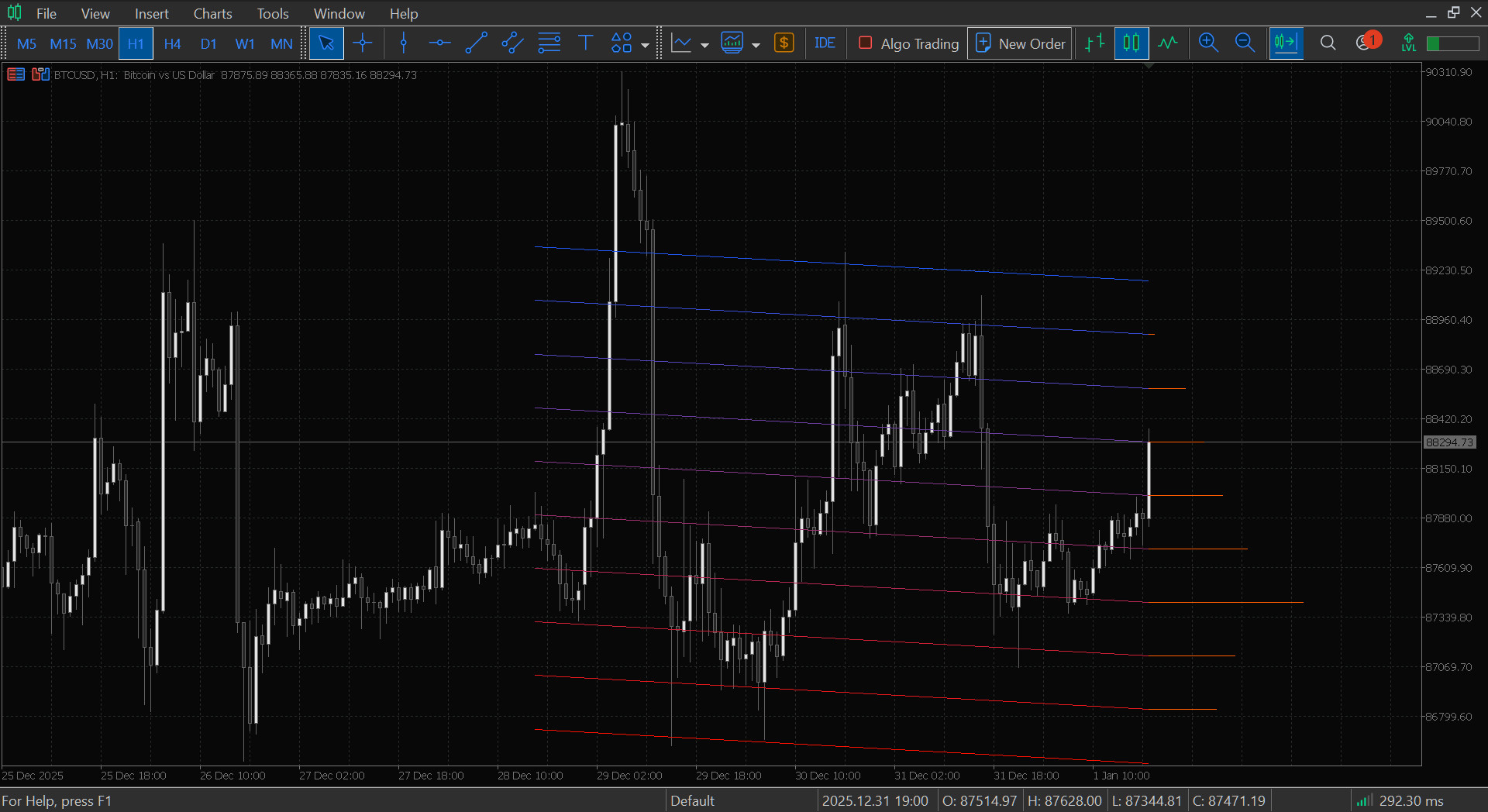Switch chart to line chart mode
1488x812 pixels.
(x=1167, y=43)
